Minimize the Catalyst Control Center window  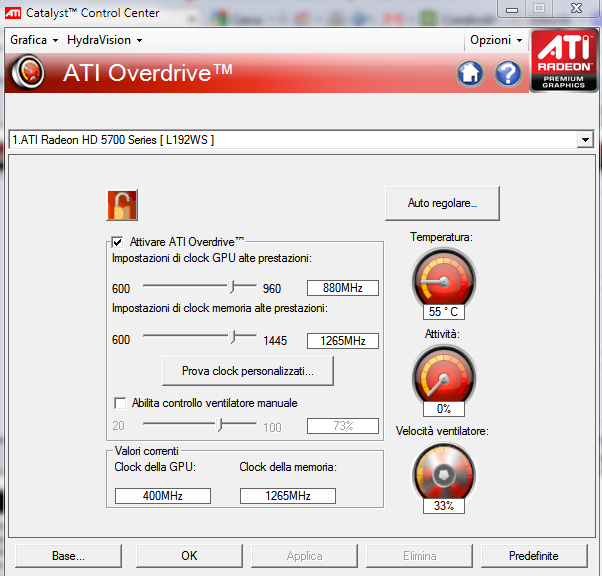[x=512, y=9]
